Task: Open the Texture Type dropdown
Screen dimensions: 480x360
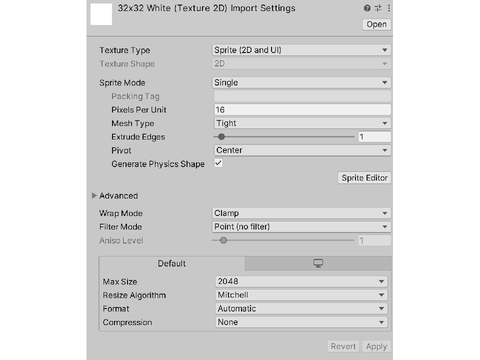Action: (301, 50)
